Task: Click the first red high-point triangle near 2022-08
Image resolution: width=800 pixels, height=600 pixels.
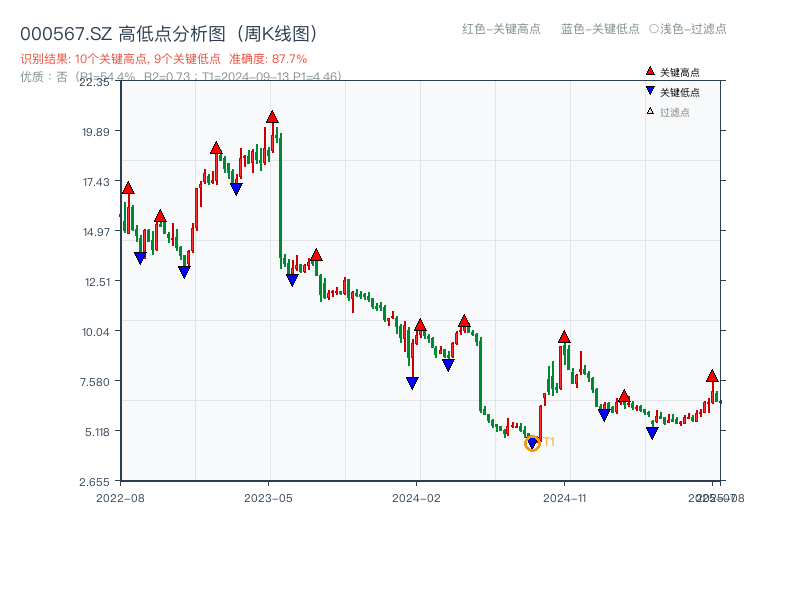Action: 128,186
